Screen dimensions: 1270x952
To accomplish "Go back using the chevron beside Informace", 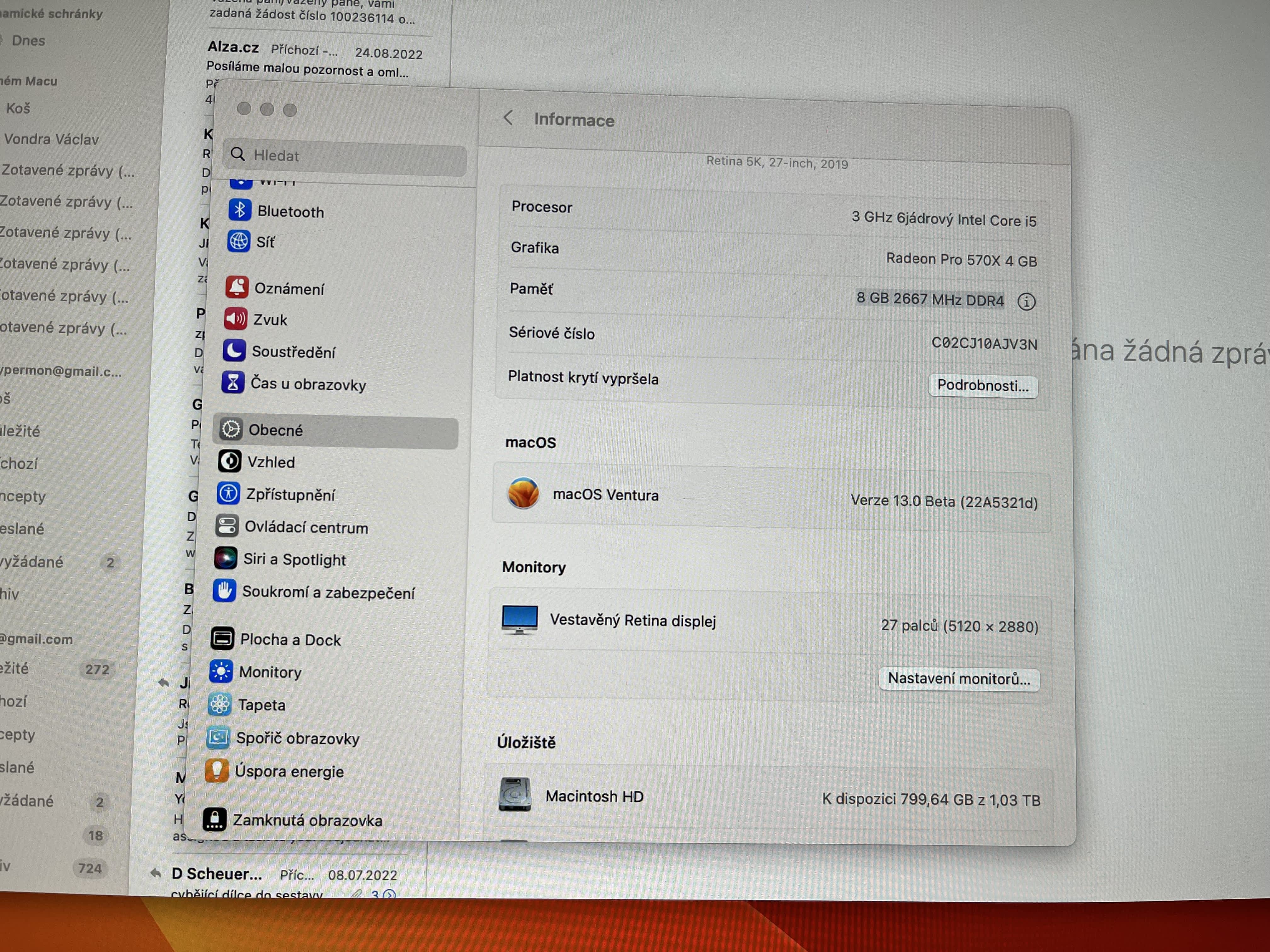I will [507, 118].
